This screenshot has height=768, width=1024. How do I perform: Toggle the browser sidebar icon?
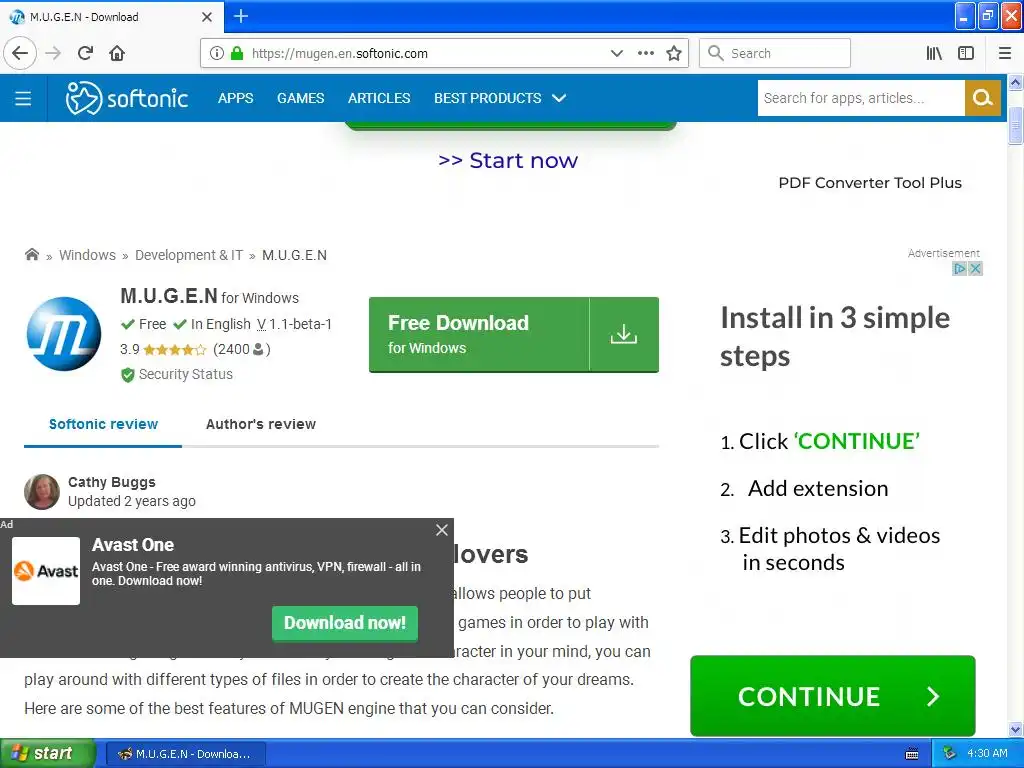pyautogui.click(x=966, y=53)
